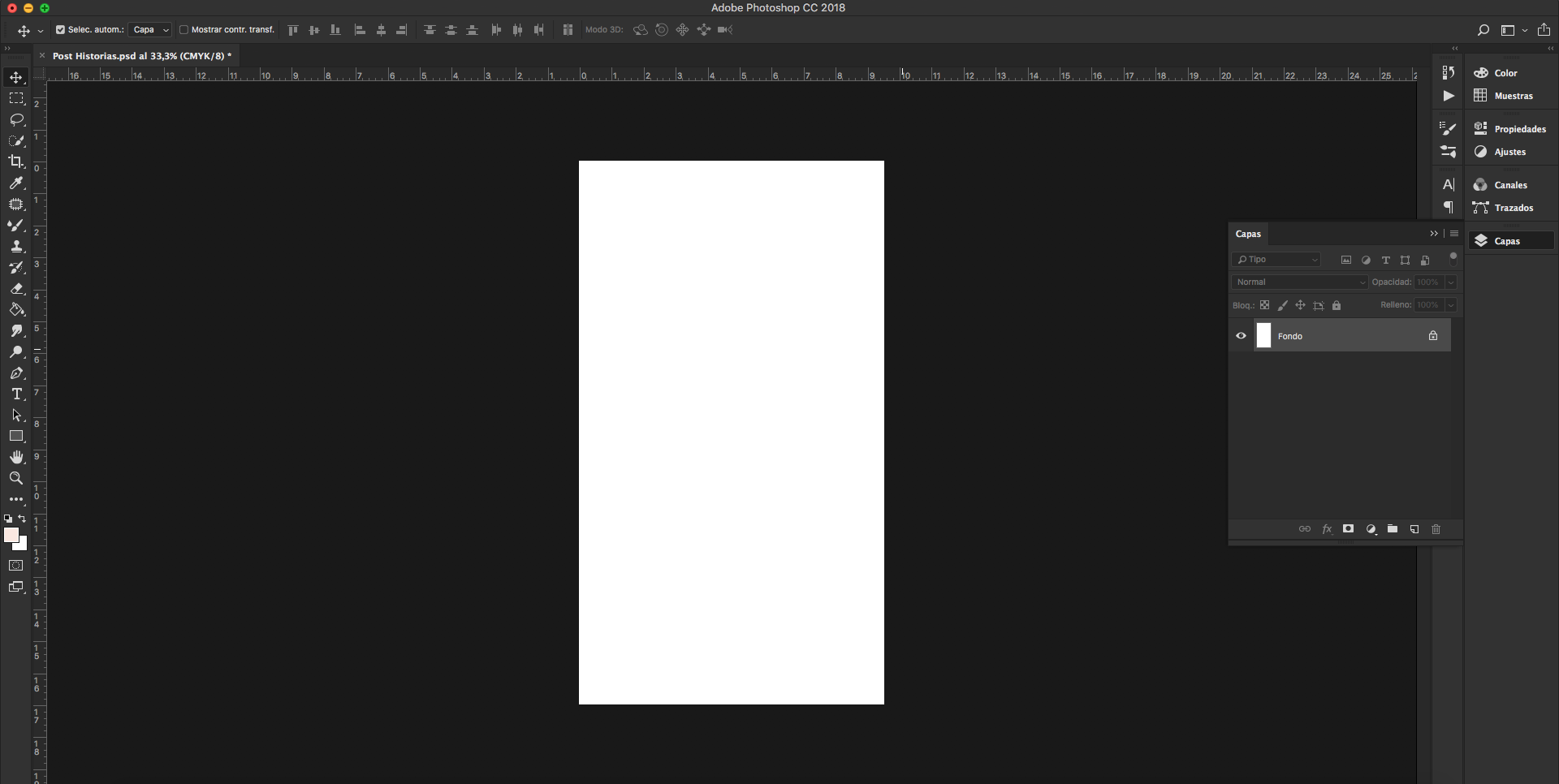Select the Clone Stamp tool
This screenshot has height=784, width=1559.
16,247
